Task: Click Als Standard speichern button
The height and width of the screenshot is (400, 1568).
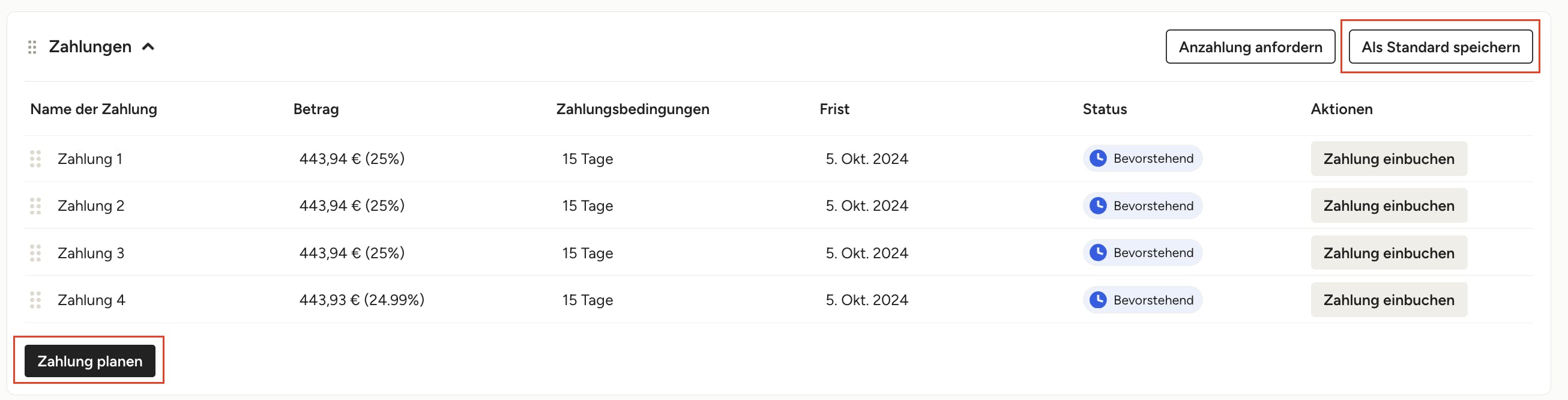Action: coord(1440,47)
